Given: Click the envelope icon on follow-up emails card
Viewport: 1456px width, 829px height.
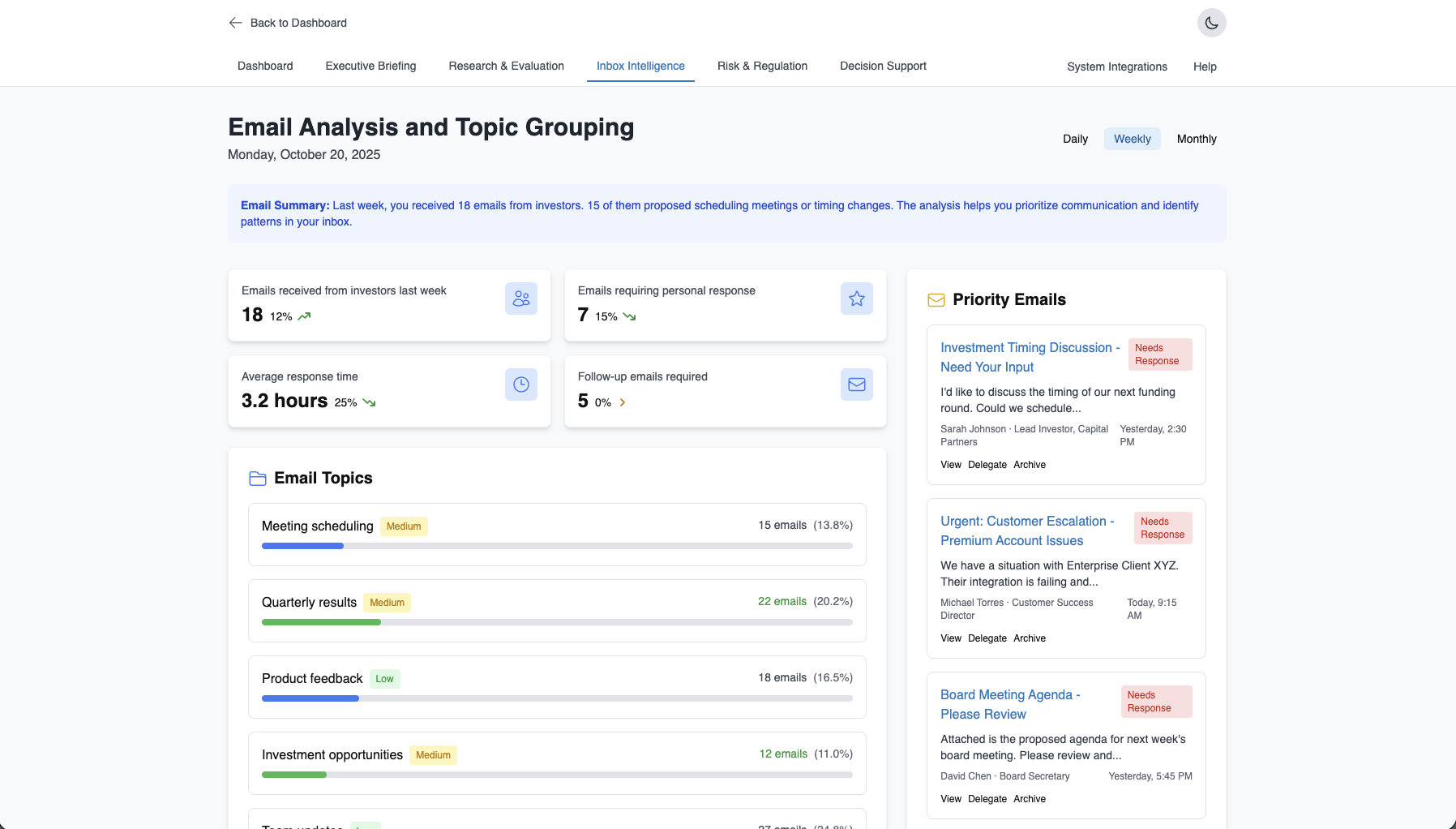Looking at the screenshot, I should click(856, 384).
